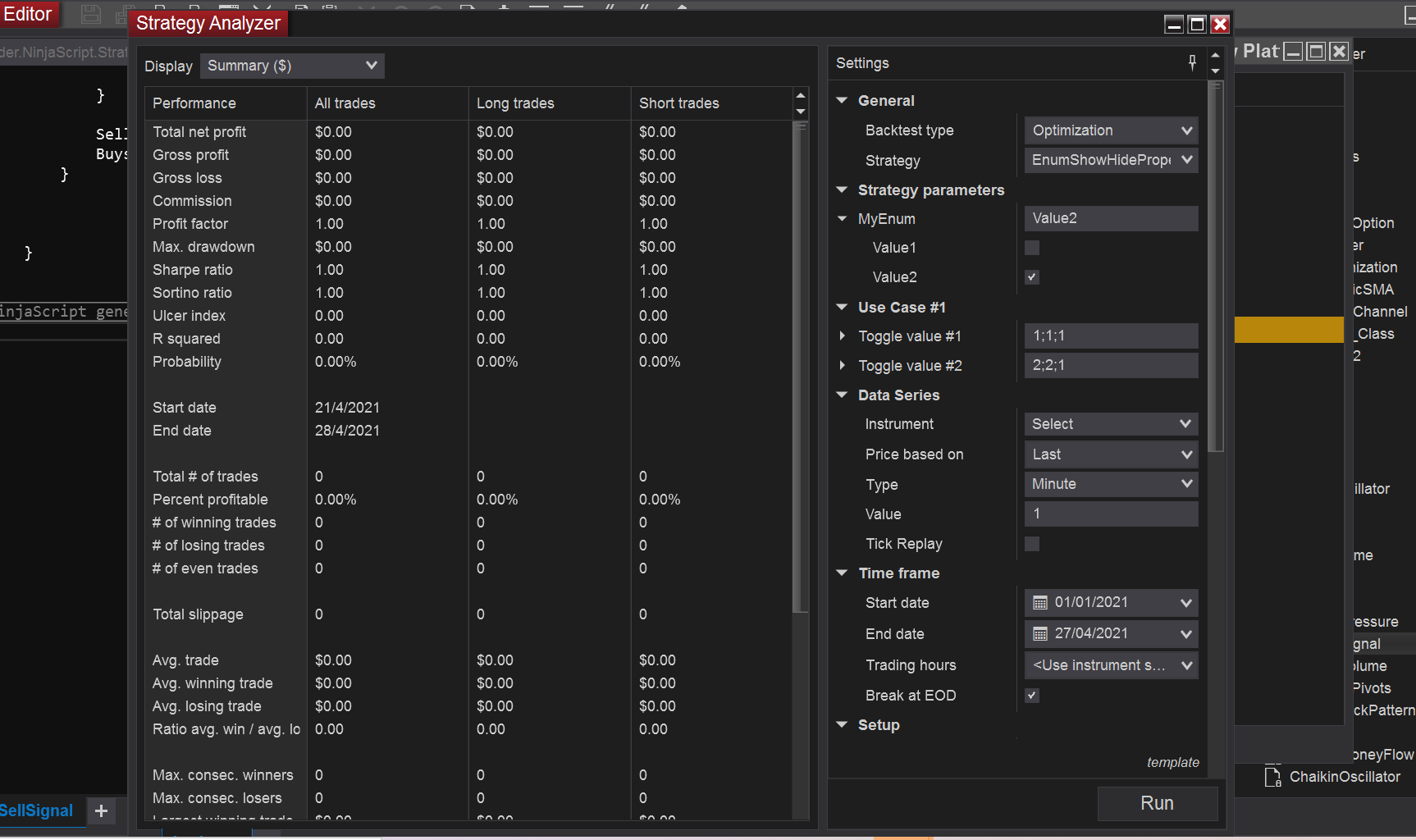This screenshot has height=840, width=1416.
Task: Open the Type dropdown set to Minute
Action: pos(1111,484)
